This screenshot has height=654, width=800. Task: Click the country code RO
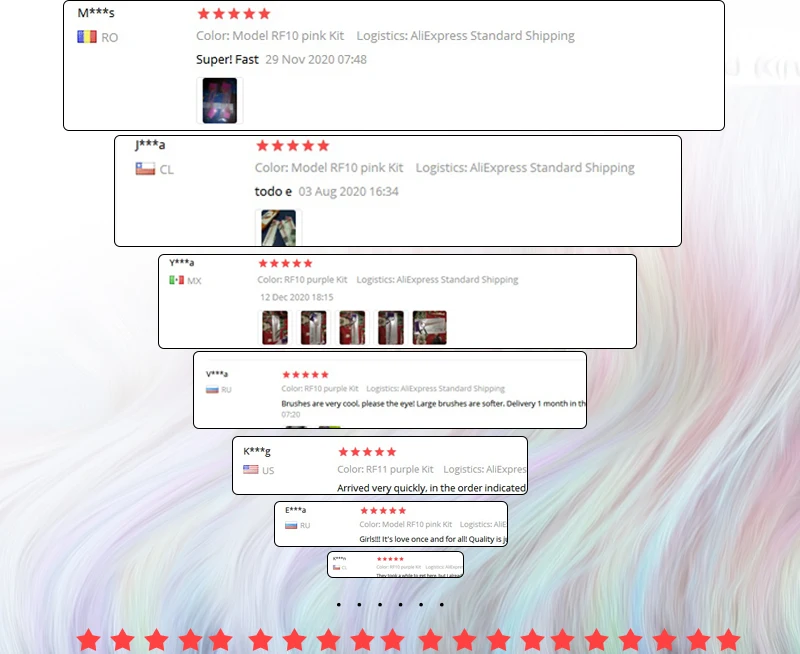pos(110,38)
